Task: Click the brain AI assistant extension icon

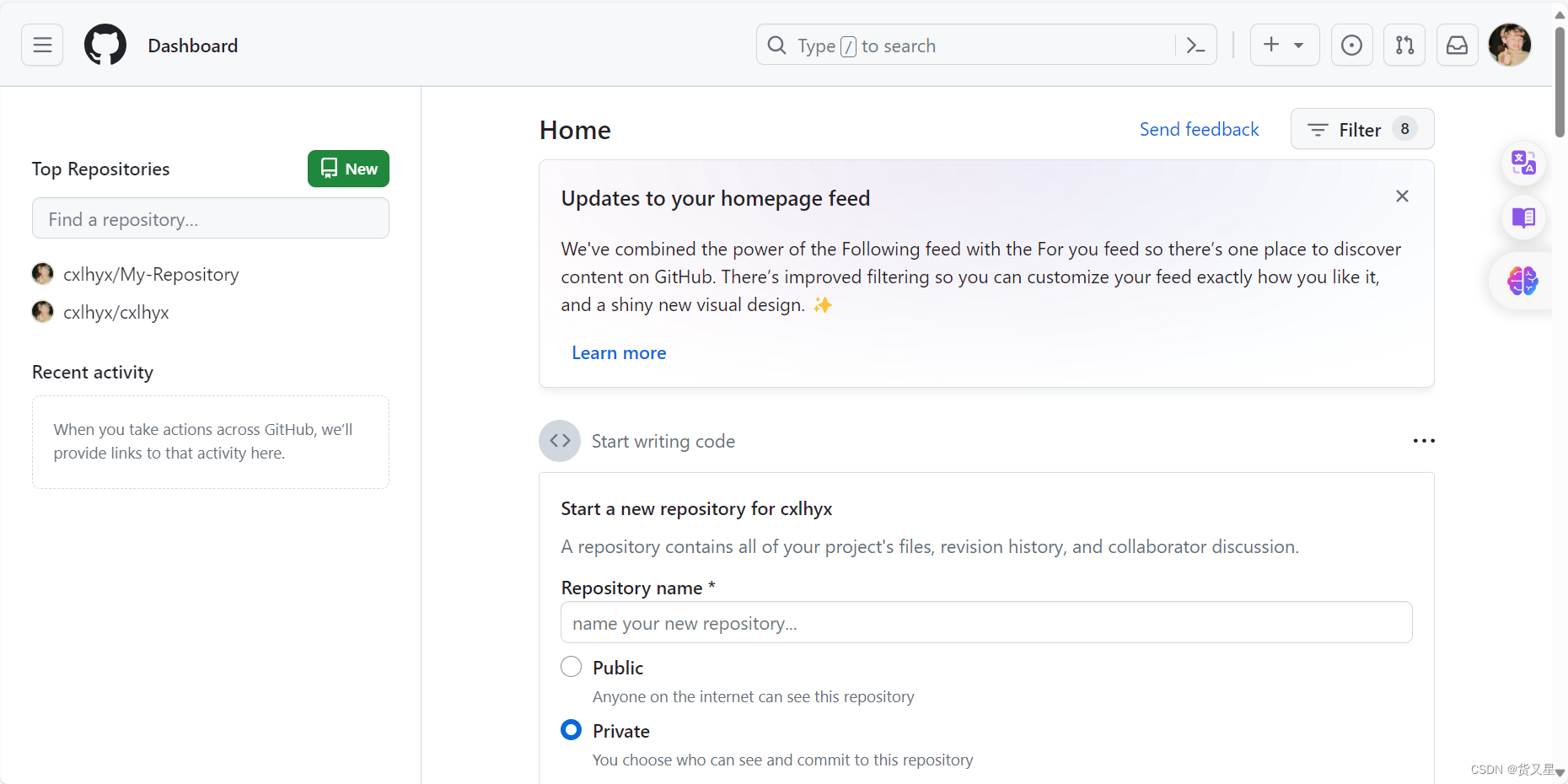Action: [1522, 280]
